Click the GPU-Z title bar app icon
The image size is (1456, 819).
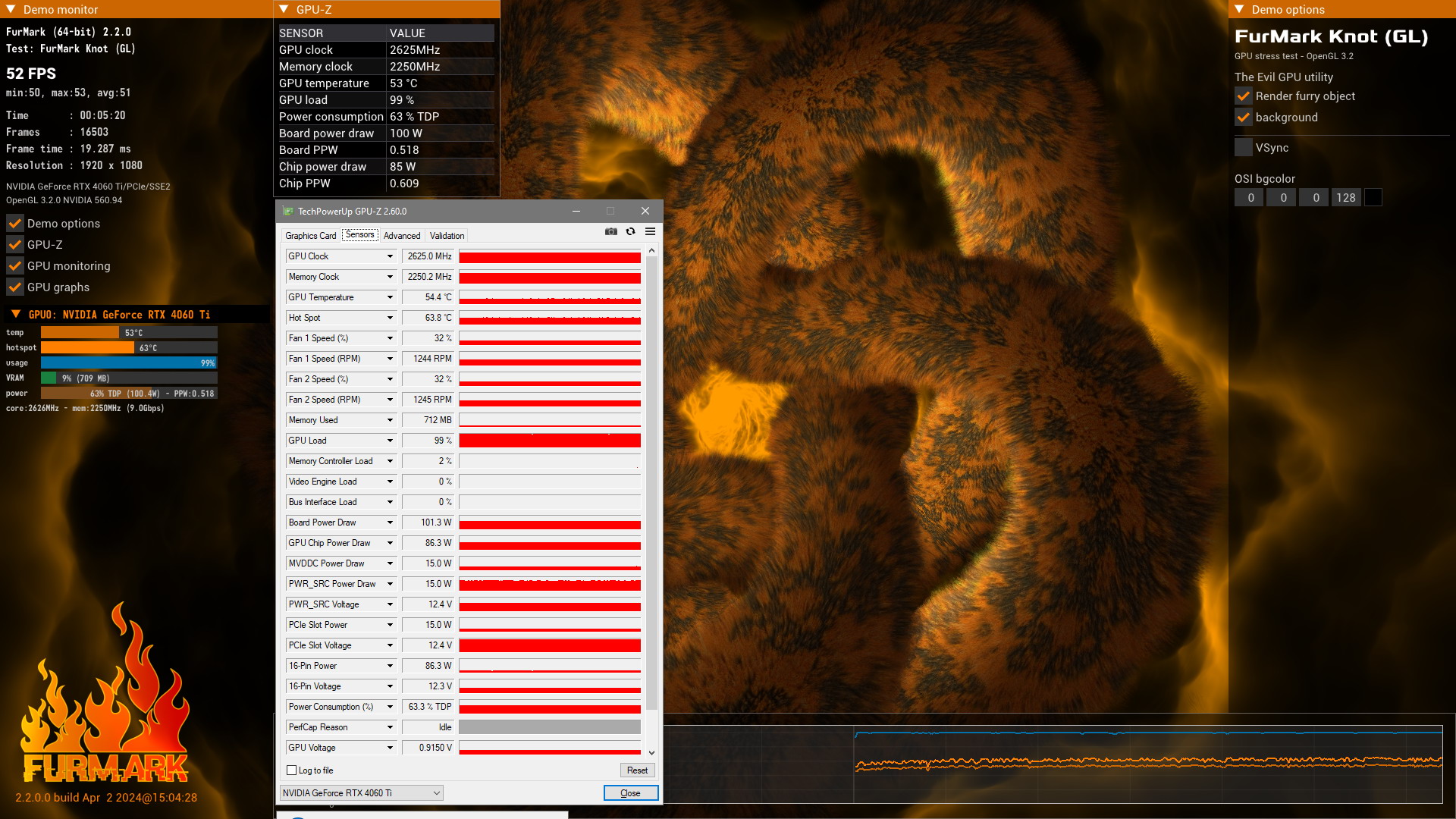[288, 212]
